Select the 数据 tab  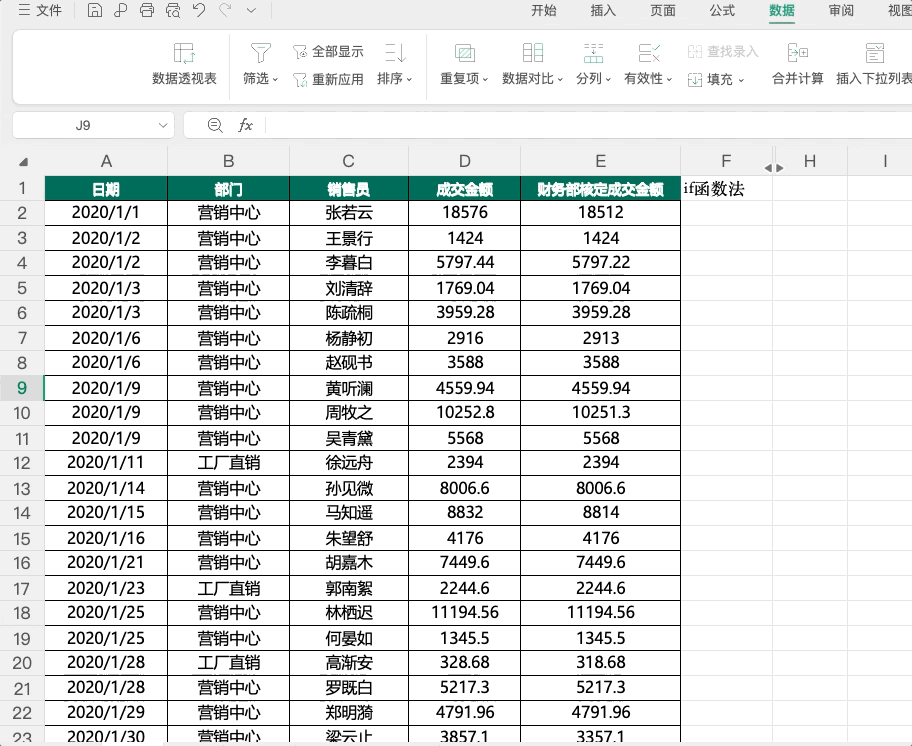(782, 10)
